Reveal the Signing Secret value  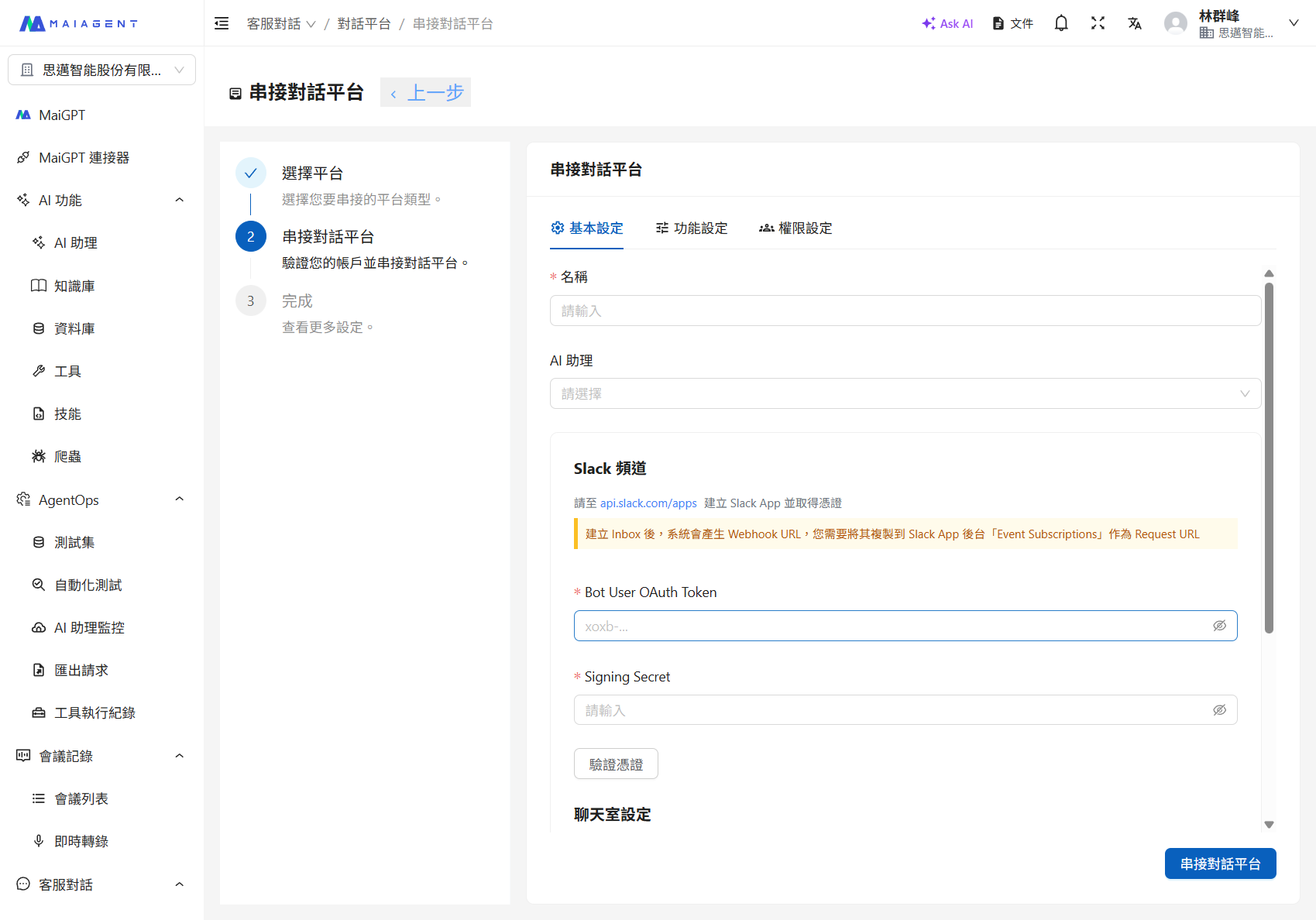click(x=1219, y=710)
